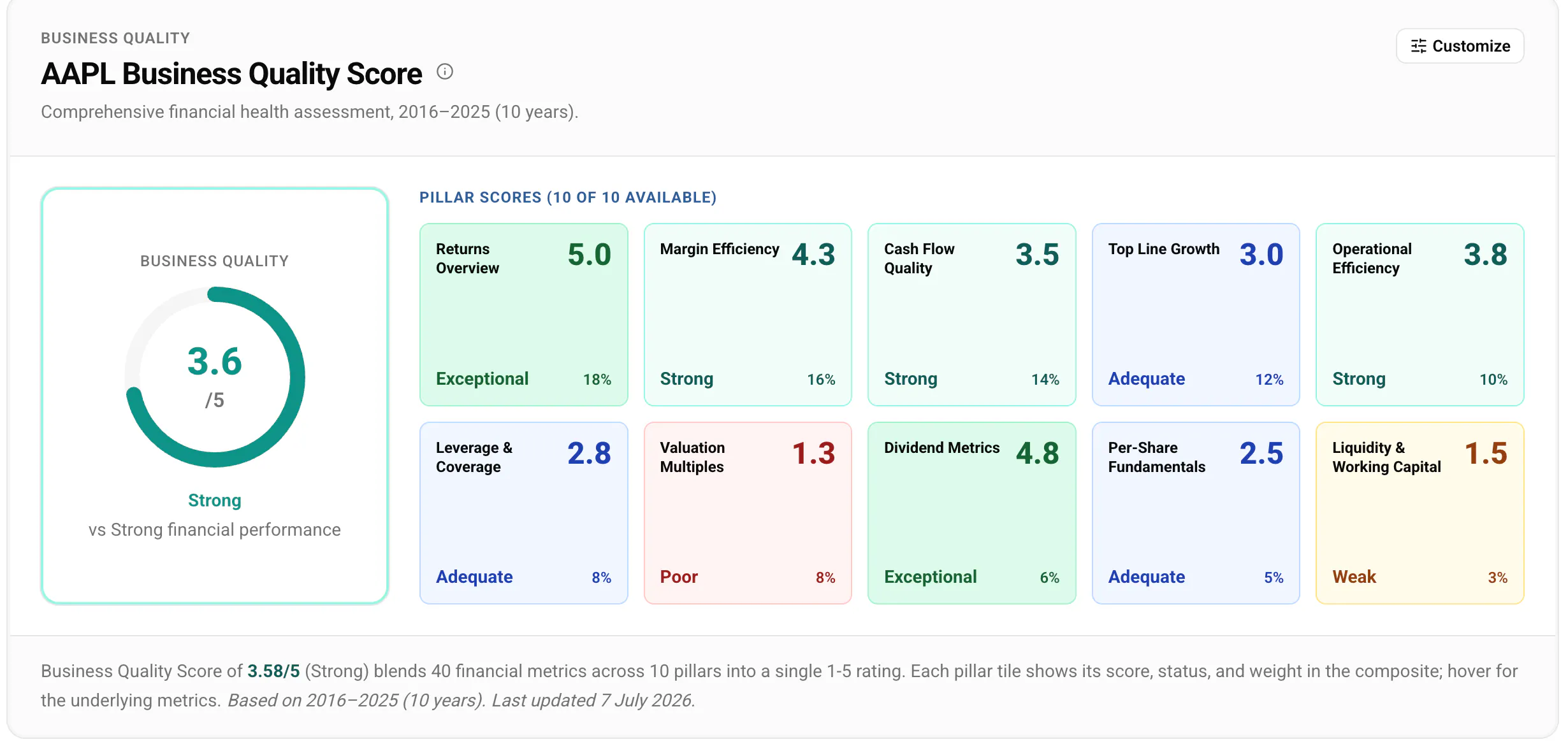The image size is (1568, 744).
Task: Select the Margin Efficiency pillar tile
Action: coord(748,315)
